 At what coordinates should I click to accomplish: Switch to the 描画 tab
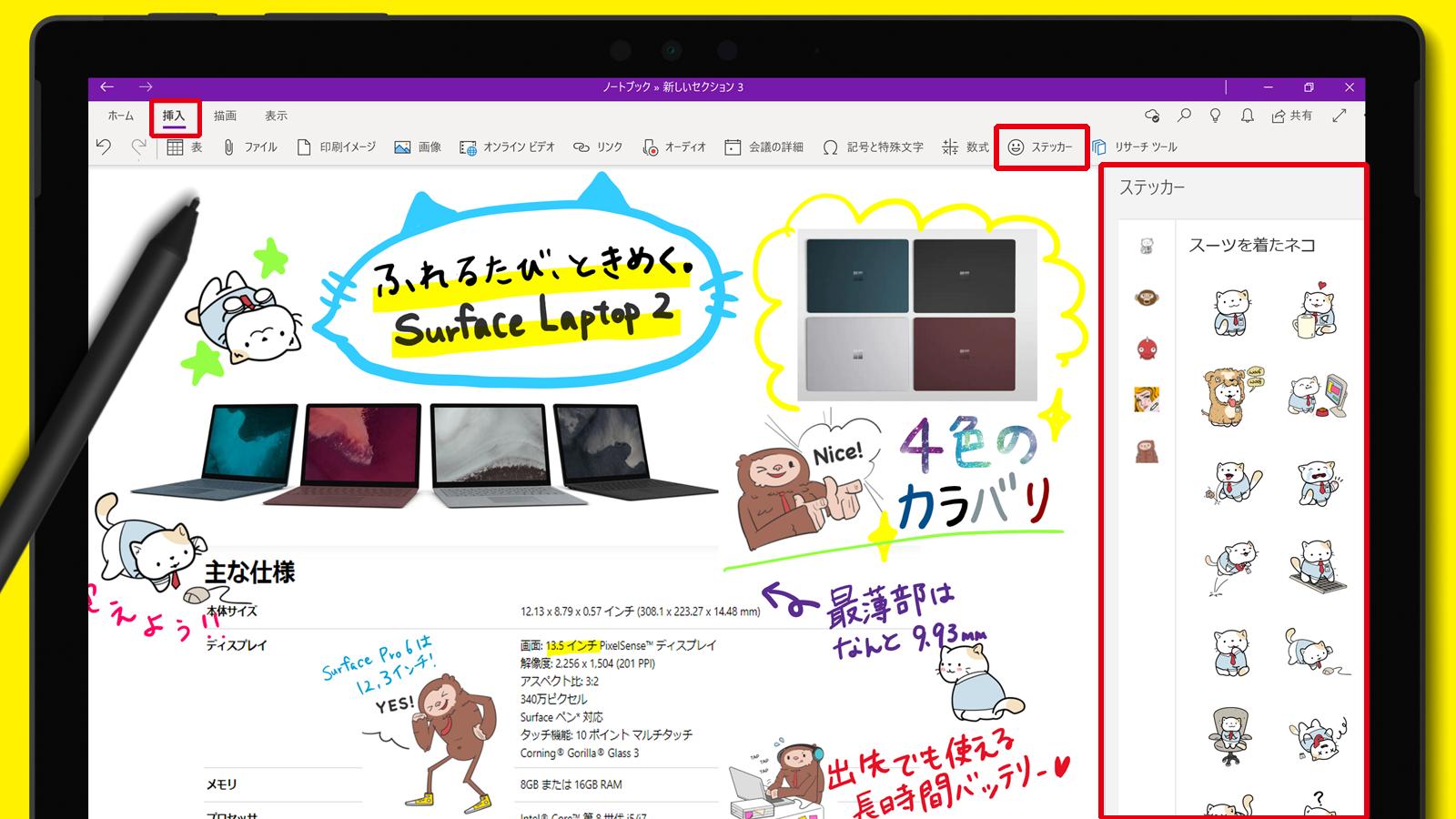pos(225,116)
